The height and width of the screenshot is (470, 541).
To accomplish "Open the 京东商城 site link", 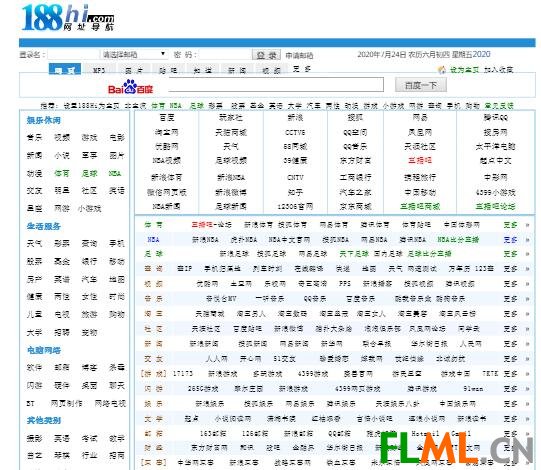I will 355,207.
